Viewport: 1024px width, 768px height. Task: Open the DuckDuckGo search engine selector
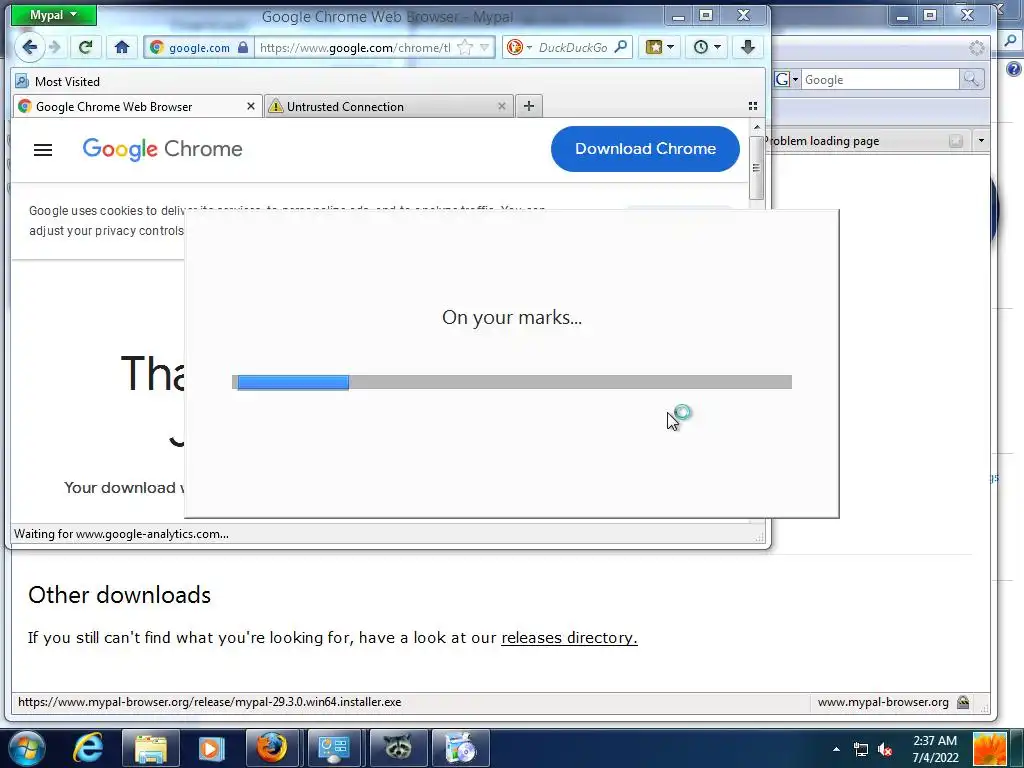[520, 47]
